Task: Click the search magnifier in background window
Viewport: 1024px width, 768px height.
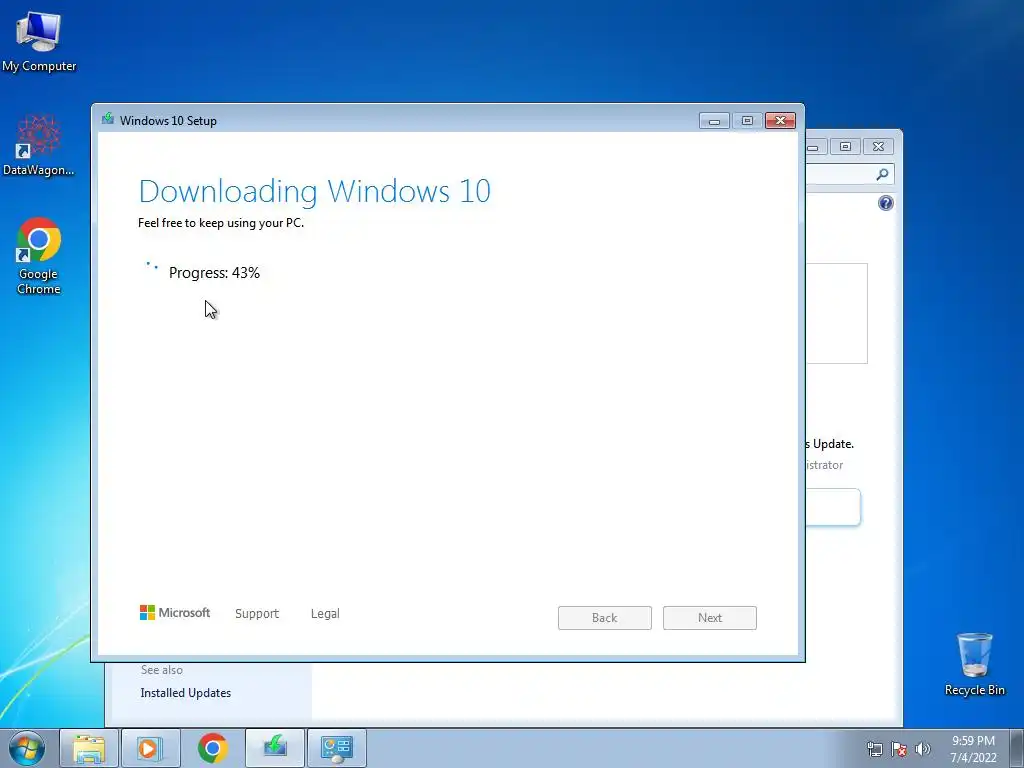Action: click(882, 174)
